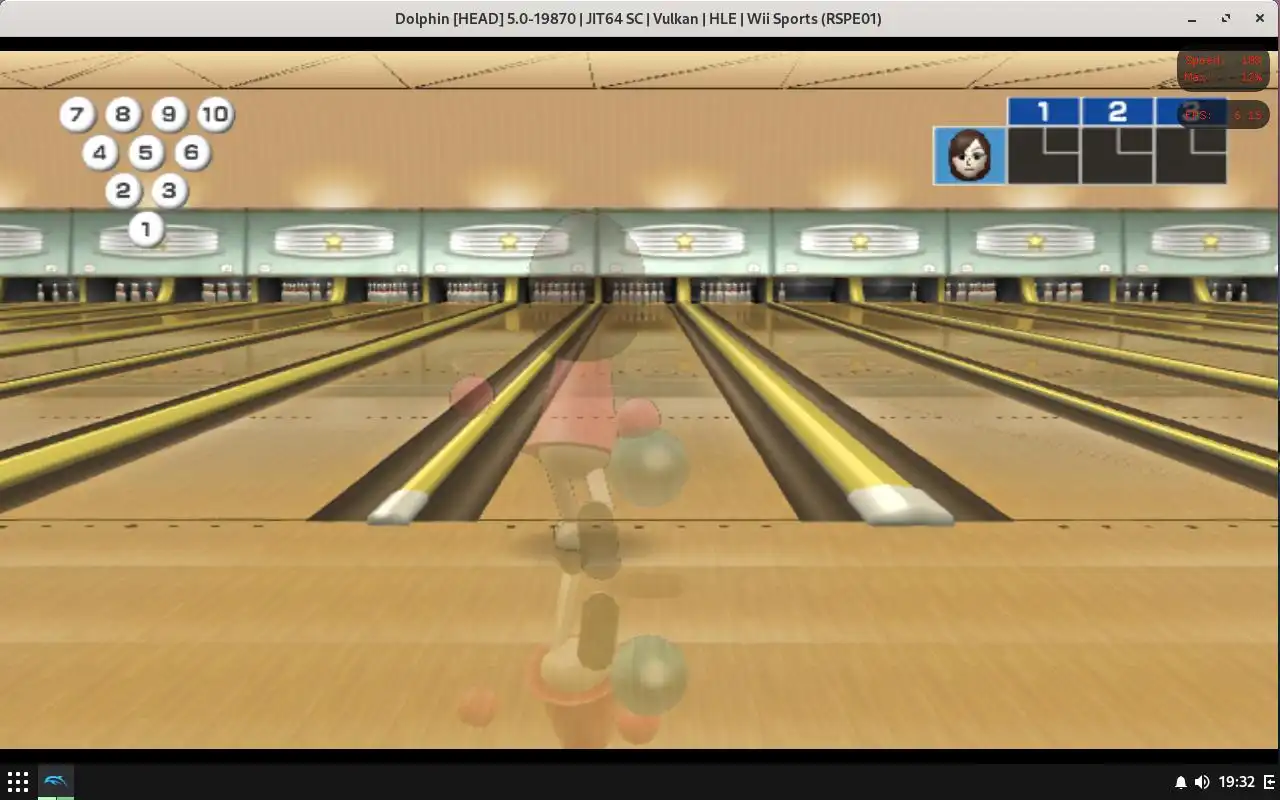The height and width of the screenshot is (800, 1280).
Task: Click pin indicator number 6
Action: (x=192, y=153)
